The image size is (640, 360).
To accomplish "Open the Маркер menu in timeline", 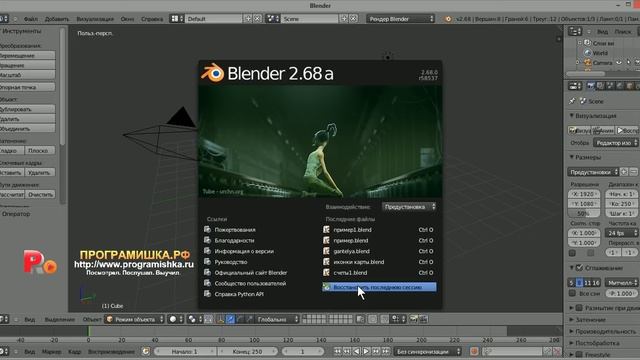I will coord(51,351).
